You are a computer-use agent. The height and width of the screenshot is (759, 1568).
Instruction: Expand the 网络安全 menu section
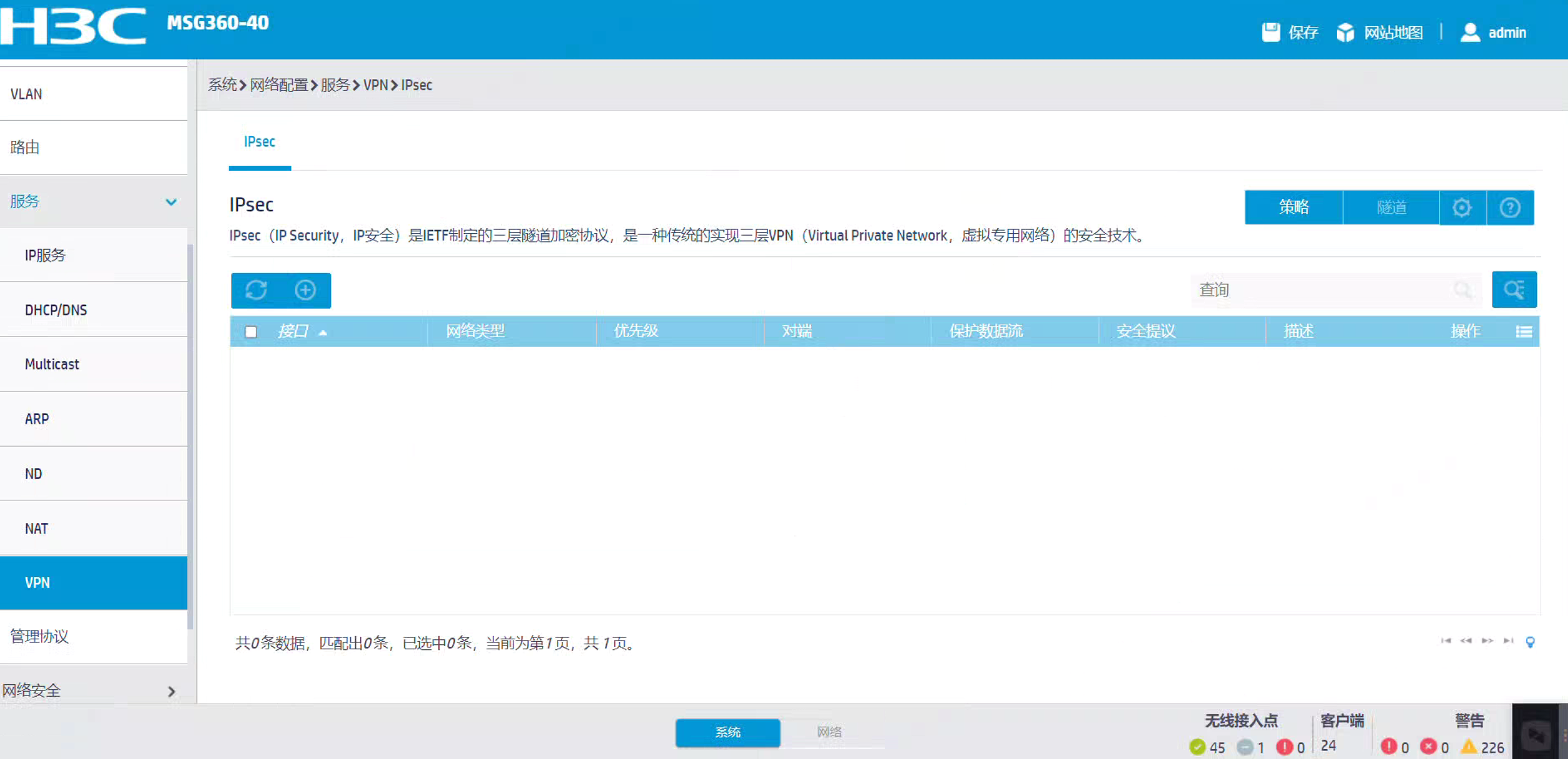pyautogui.click(x=171, y=691)
